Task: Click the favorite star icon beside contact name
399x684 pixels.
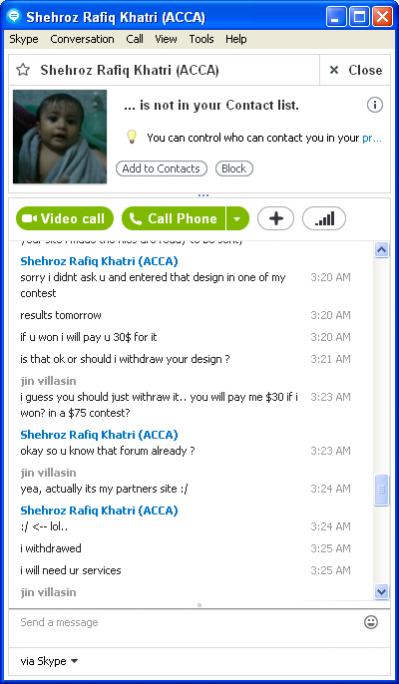Action: point(23,70)
